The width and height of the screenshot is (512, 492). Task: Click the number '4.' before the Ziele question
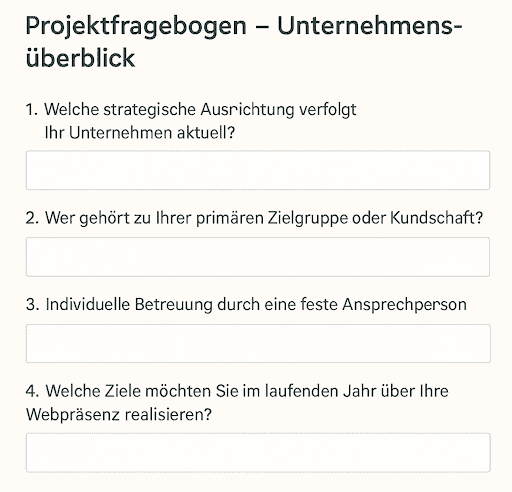pyautogui.click(x=32, y=391)
